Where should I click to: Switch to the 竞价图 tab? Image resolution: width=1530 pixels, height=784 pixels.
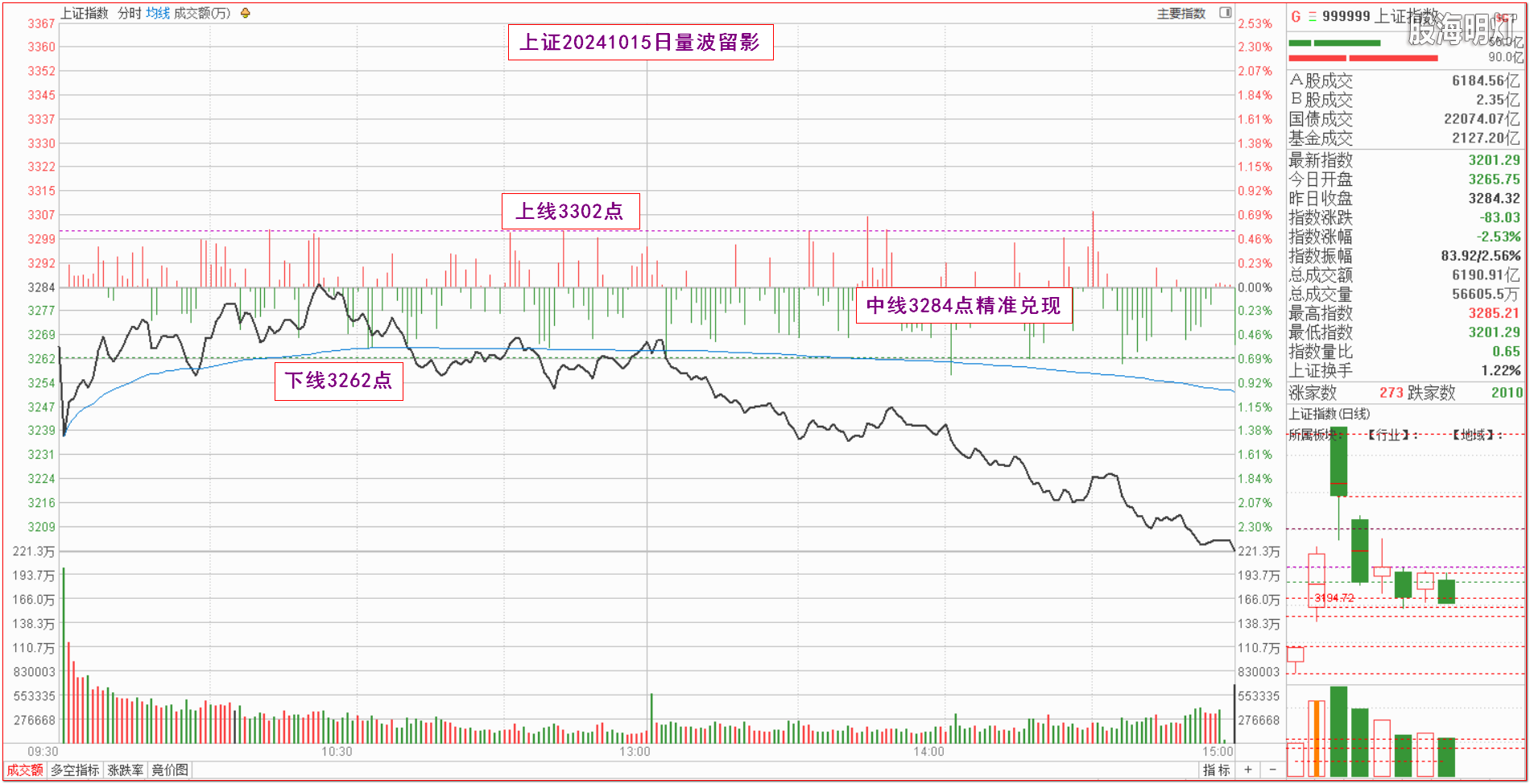170,770
